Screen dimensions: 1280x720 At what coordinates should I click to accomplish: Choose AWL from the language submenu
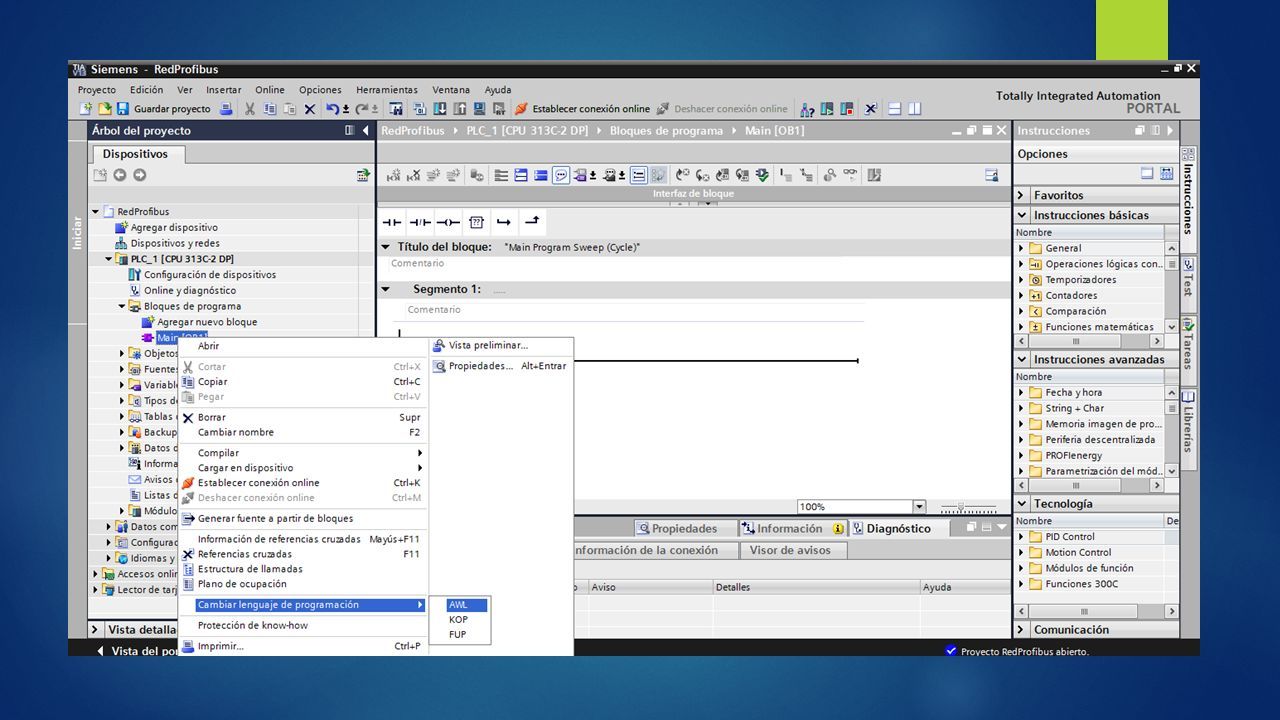pyautogui.click(x=458, y=605)
